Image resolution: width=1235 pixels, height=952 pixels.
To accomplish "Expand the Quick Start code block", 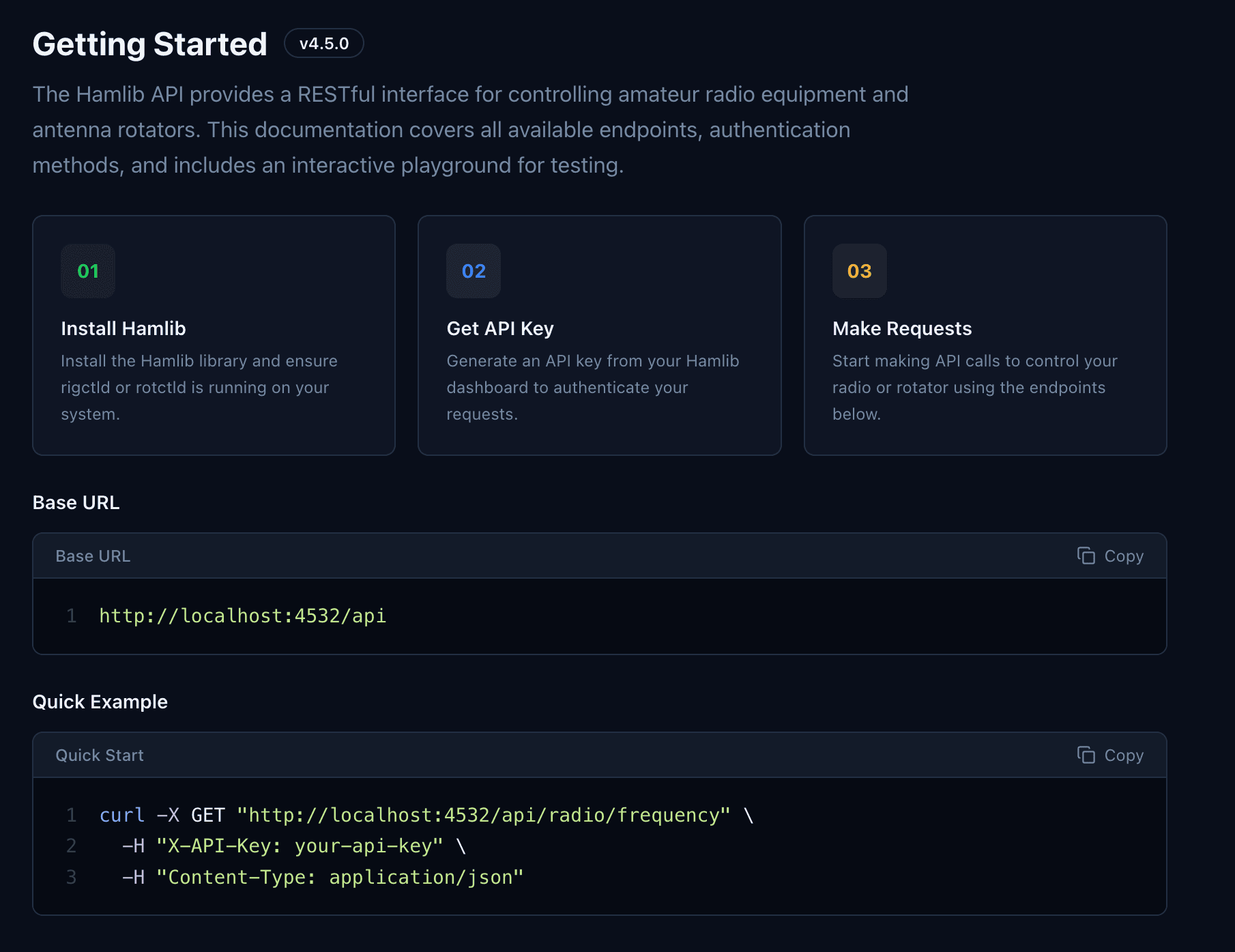I will coord(600,846).
